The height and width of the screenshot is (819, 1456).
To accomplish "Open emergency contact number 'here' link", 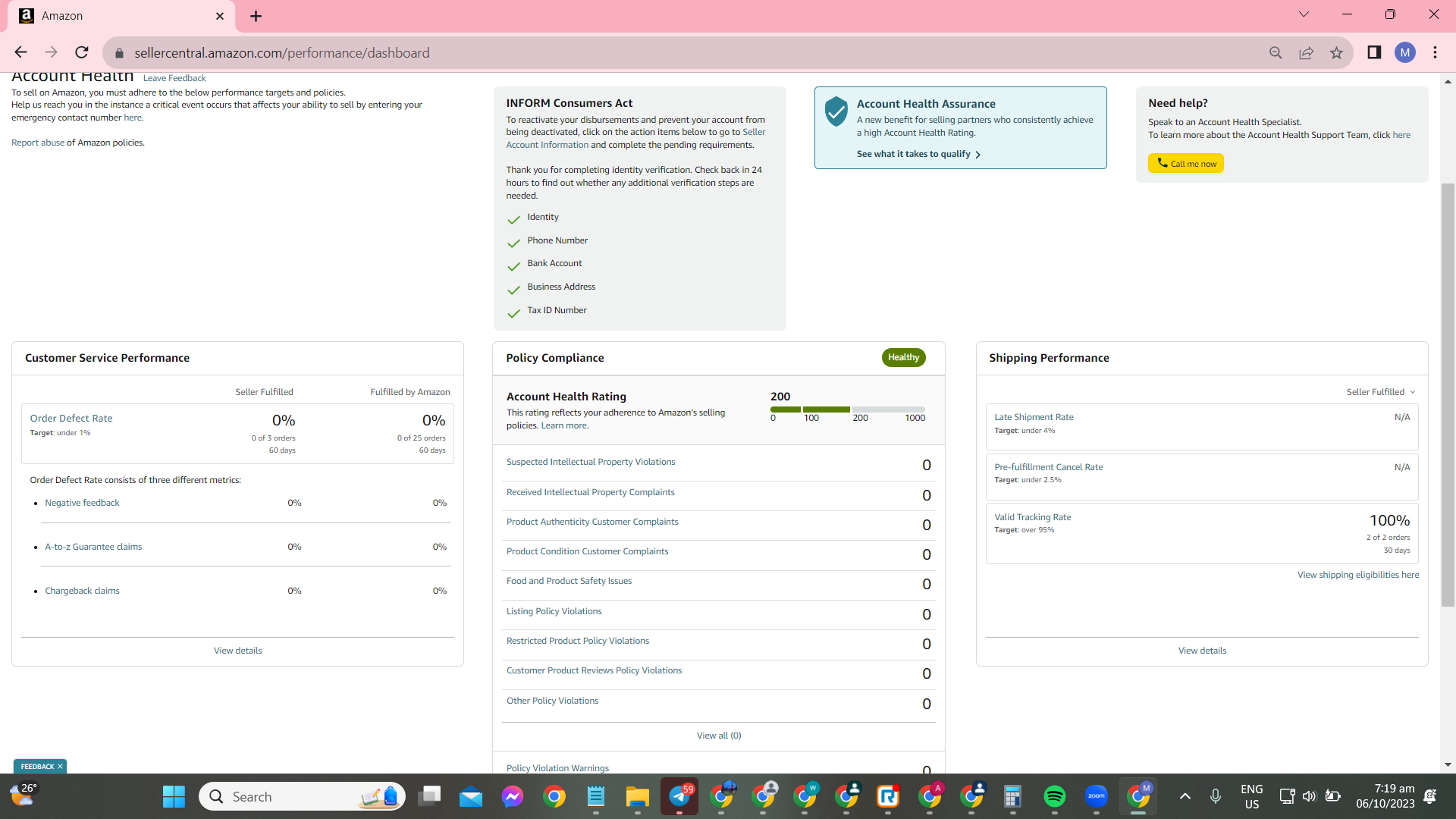I will coord(133,118).
